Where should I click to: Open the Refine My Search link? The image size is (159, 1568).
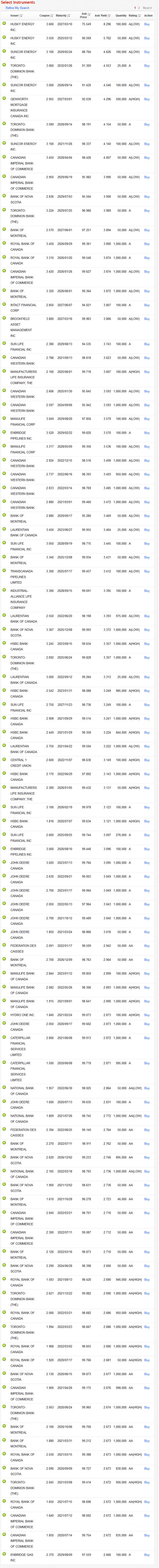click(17, 8)
